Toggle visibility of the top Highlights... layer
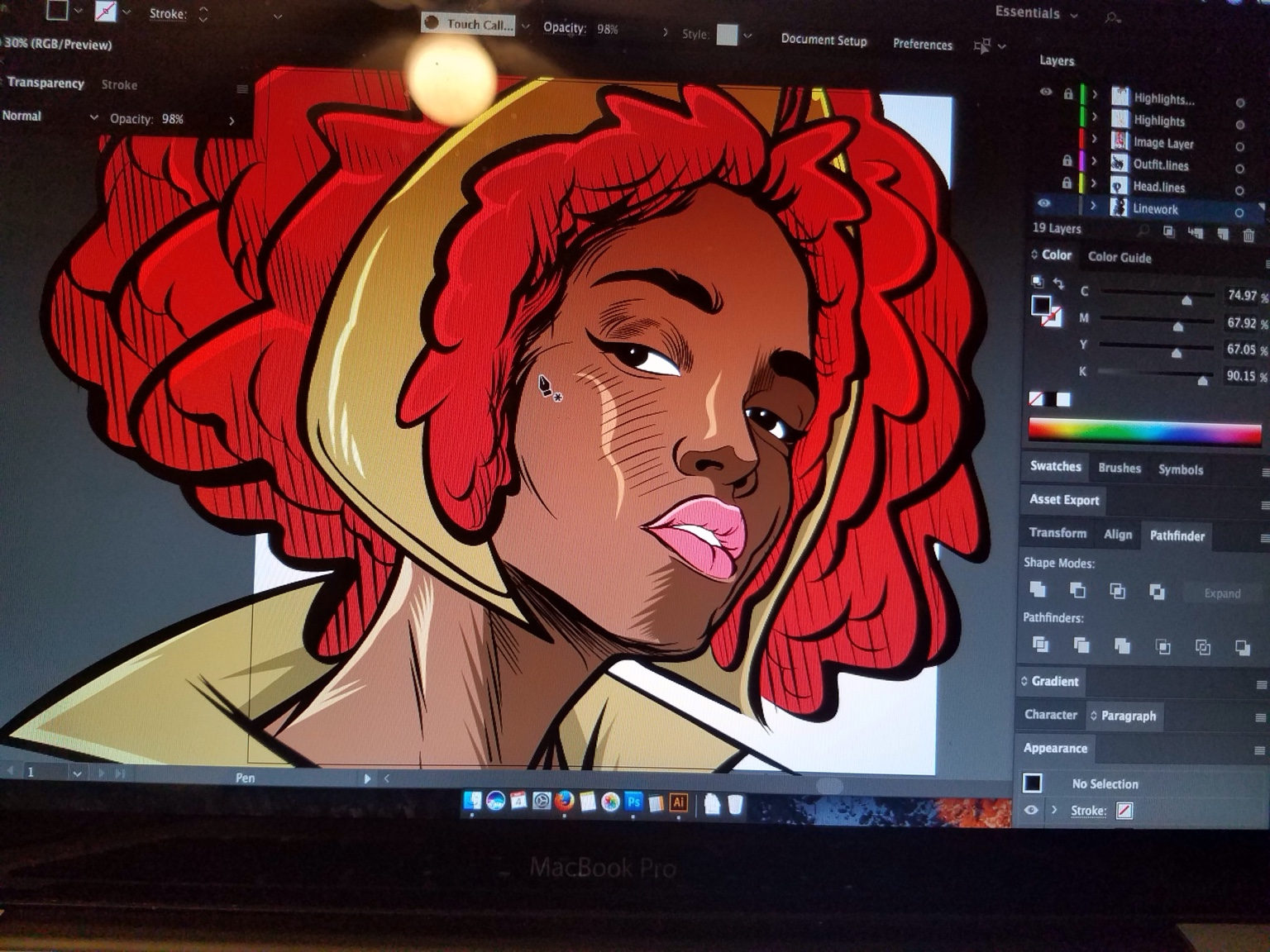 1045,92
